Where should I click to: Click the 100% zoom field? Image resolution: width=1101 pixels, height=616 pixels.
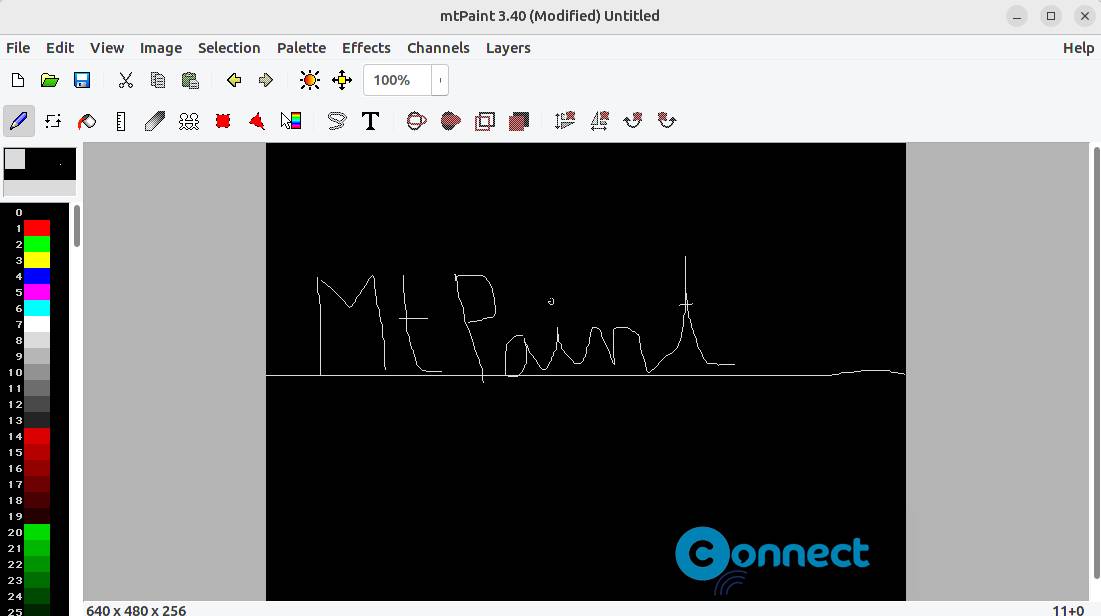pos(397,80)
